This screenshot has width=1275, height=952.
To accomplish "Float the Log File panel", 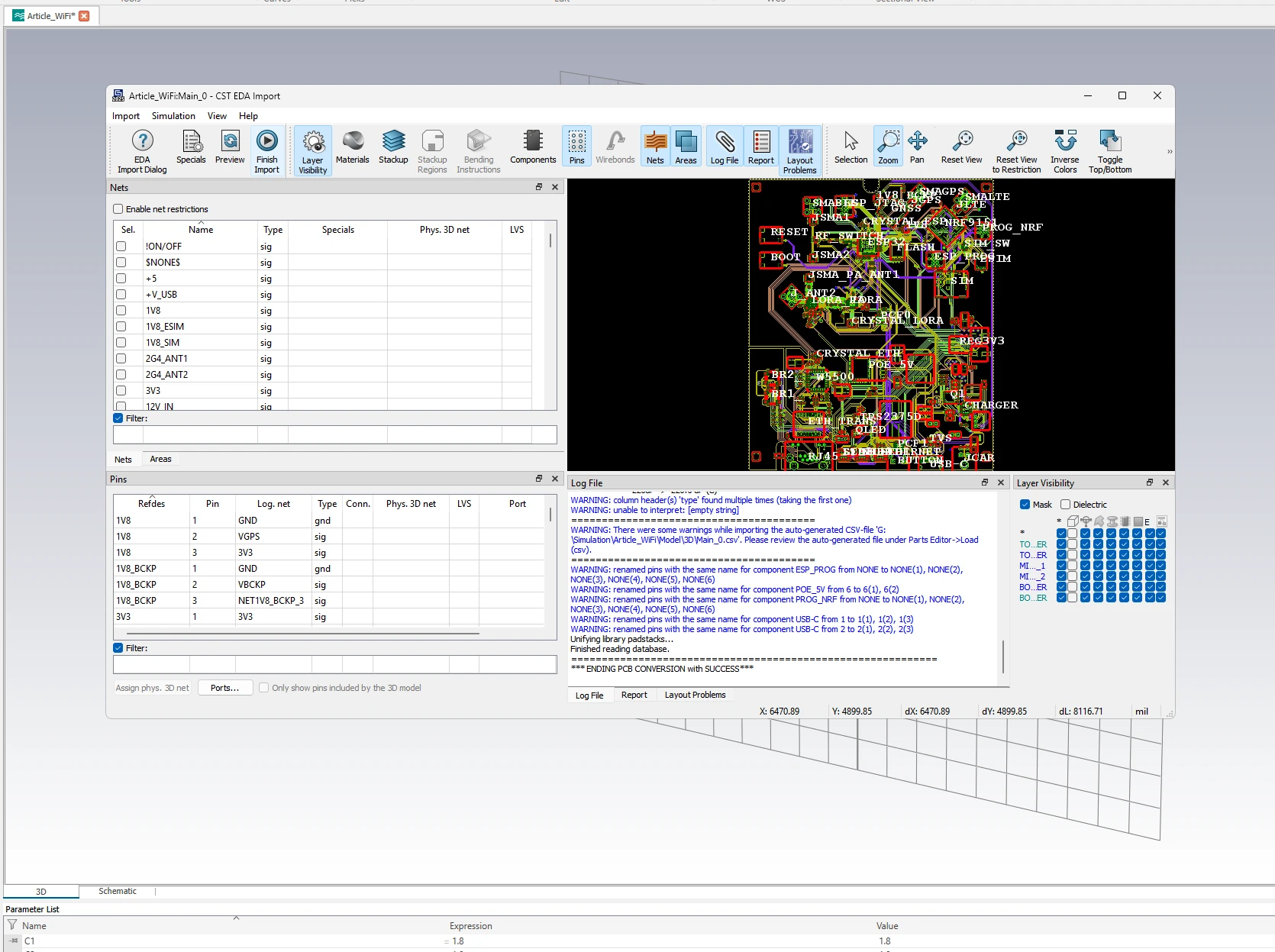I will 985,482.
